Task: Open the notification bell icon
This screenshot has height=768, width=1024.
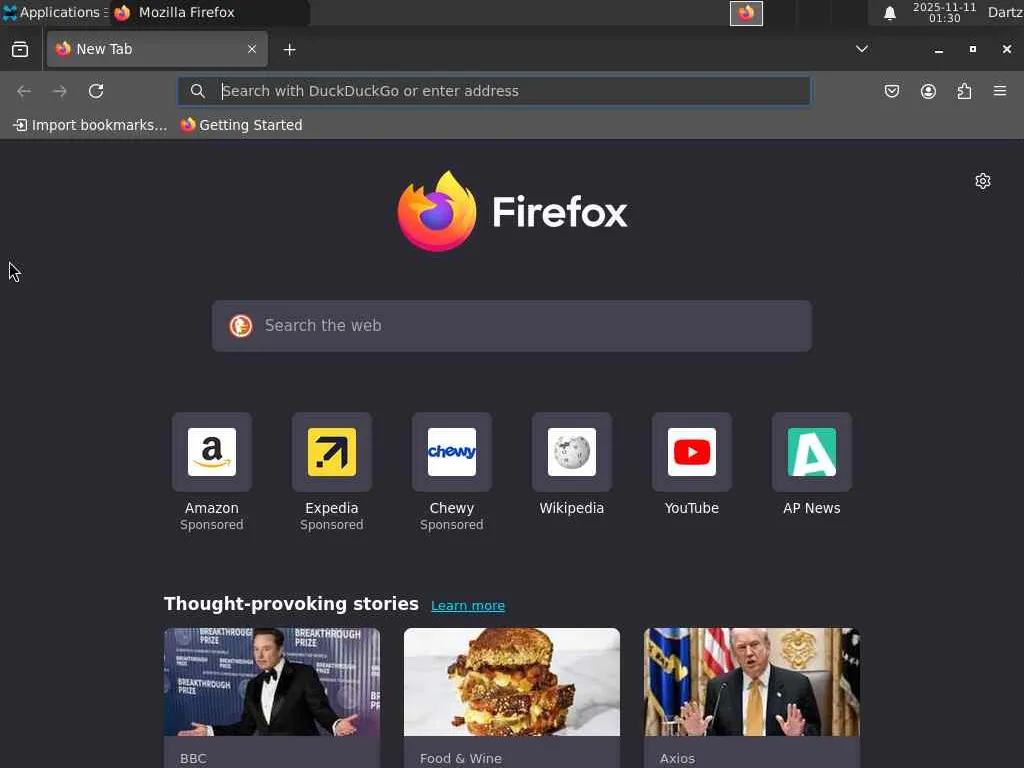Action: (x=889, y=13)
